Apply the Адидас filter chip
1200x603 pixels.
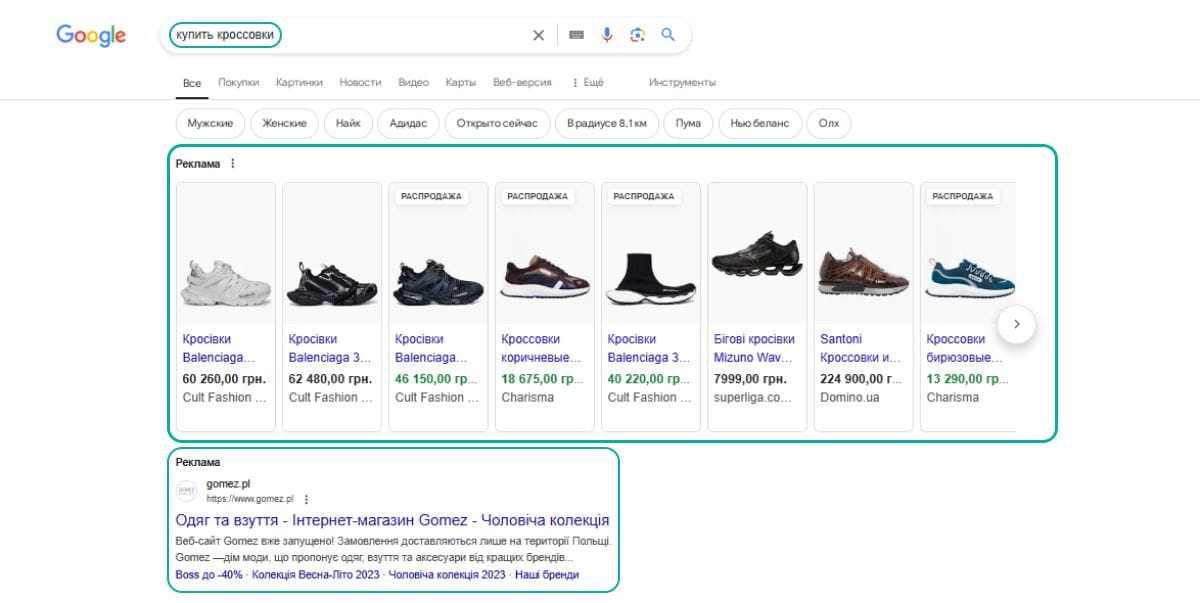[408, 123]
